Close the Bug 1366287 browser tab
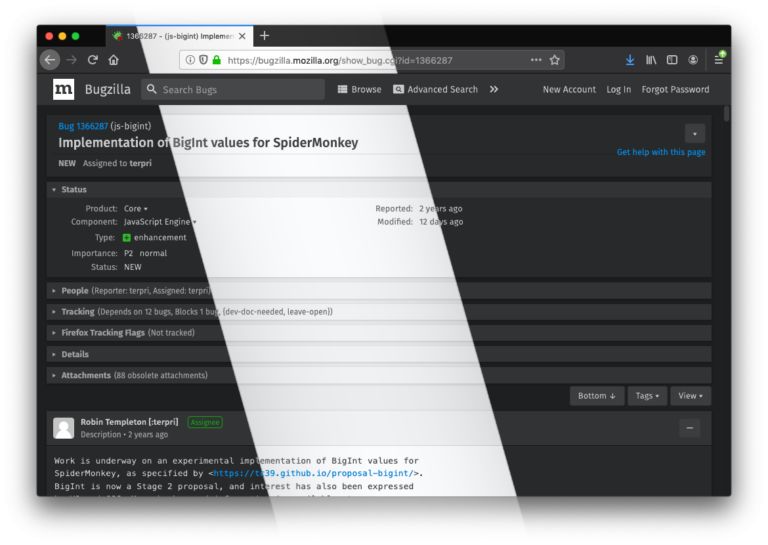 tap(242, 36)
